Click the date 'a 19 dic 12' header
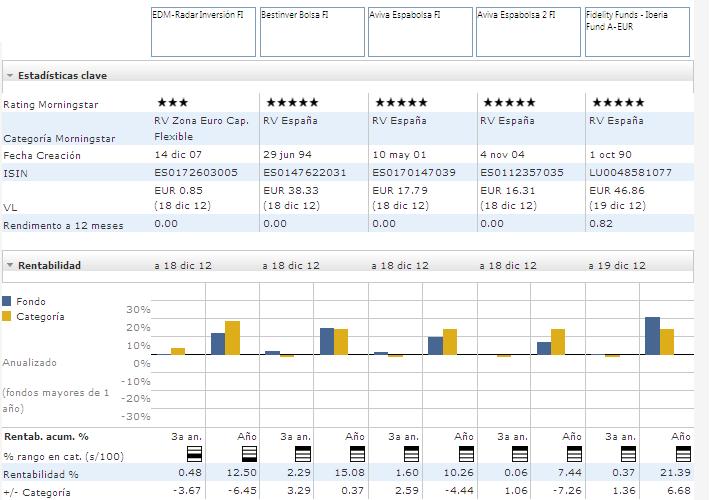The height and width of the screenshot is (500, 712). click(x=617, y=266)
